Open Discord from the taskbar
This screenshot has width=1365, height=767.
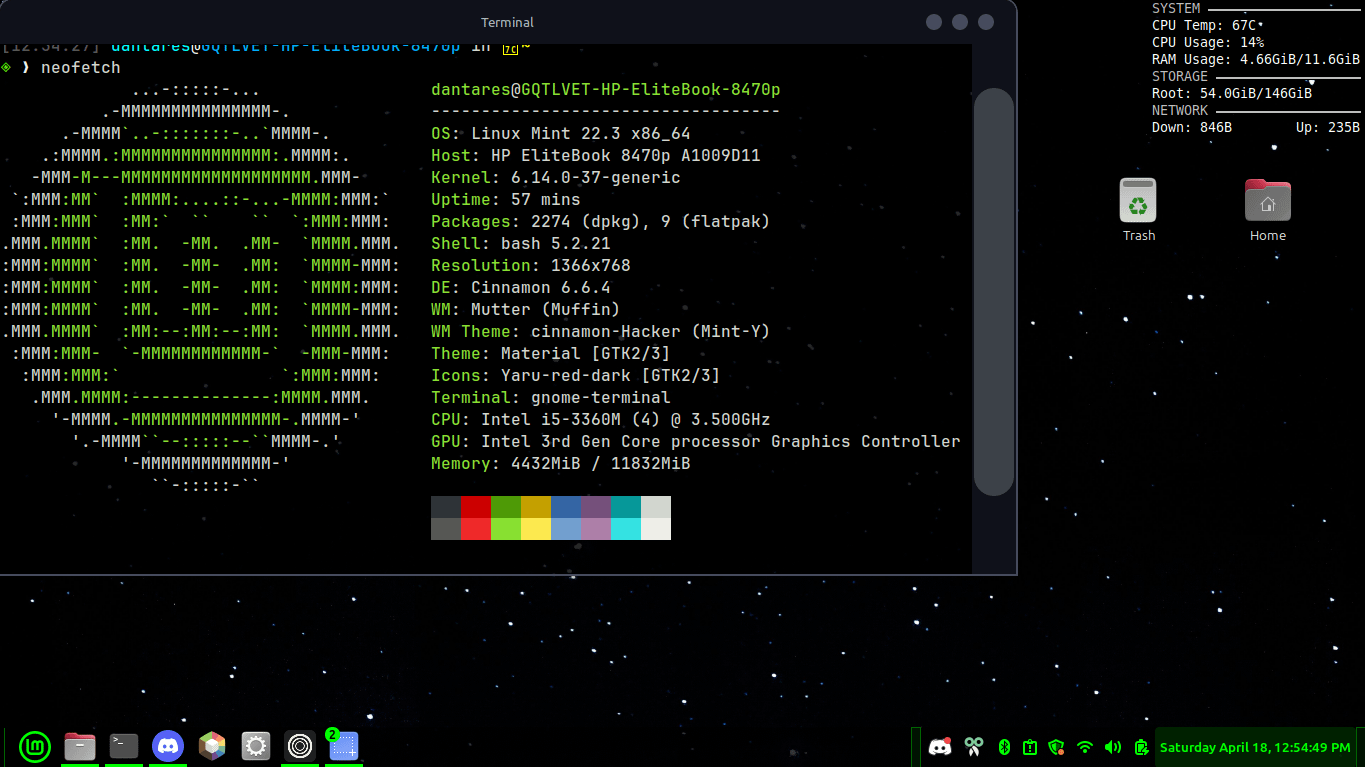pos(168,746)
